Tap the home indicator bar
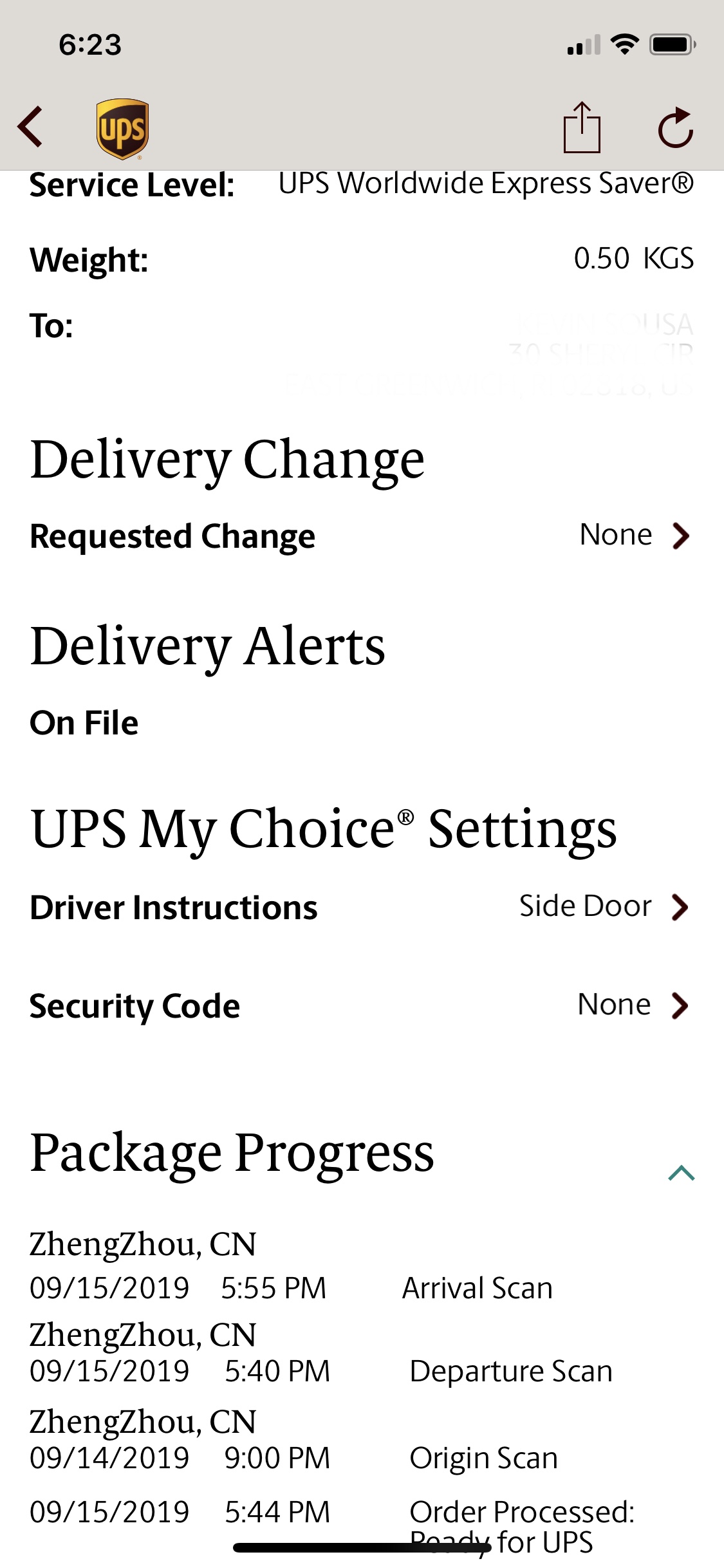Image resolution: width=724 pixels, height=1568 pixels. point(362,1547)
